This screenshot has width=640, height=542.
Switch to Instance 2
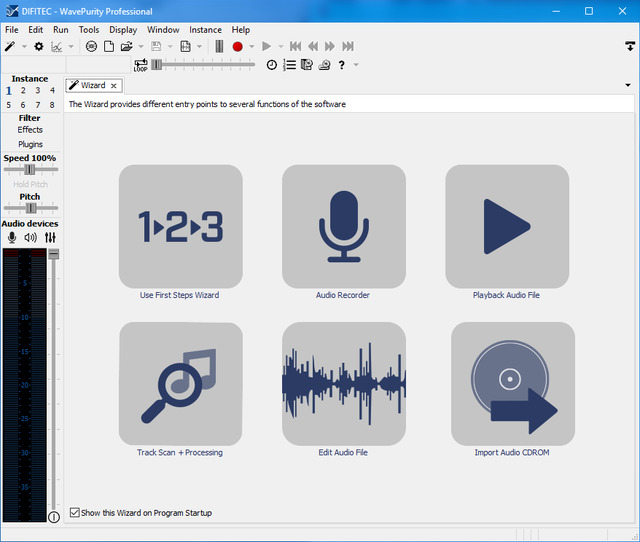pyautogui.click(x=23, y=91)
